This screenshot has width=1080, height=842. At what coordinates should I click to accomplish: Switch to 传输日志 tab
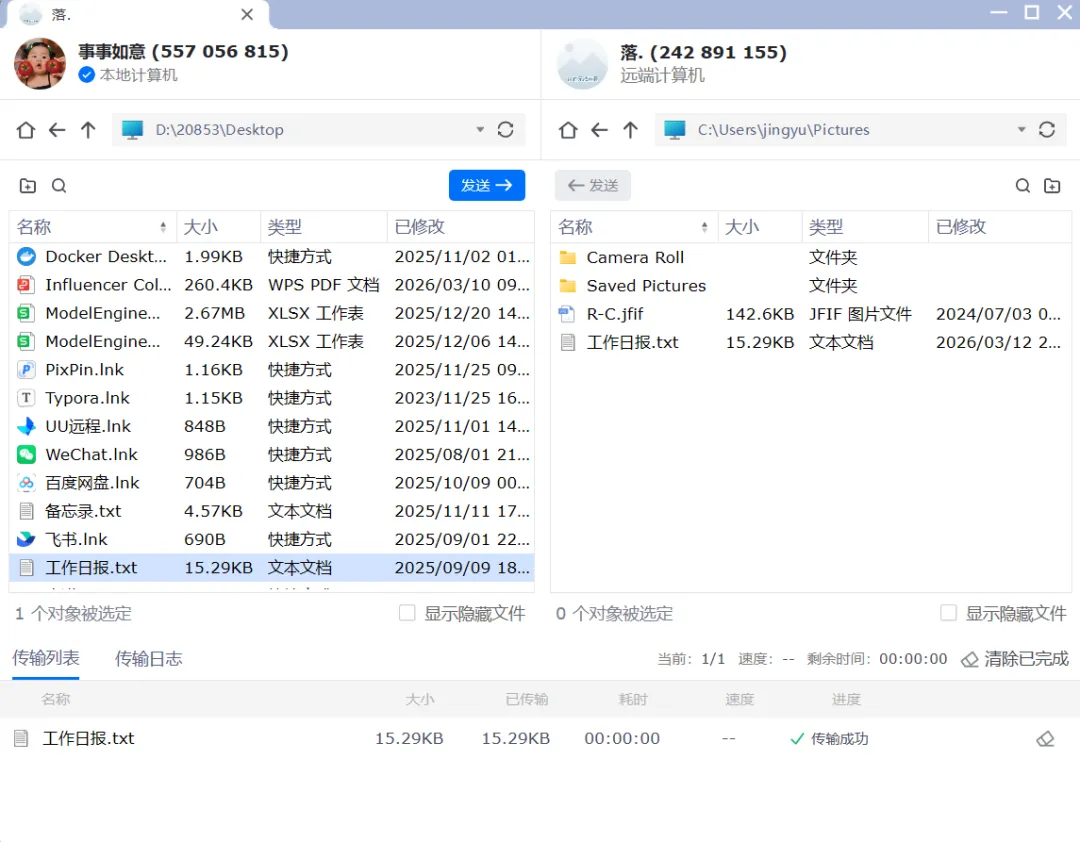point(148,659)
